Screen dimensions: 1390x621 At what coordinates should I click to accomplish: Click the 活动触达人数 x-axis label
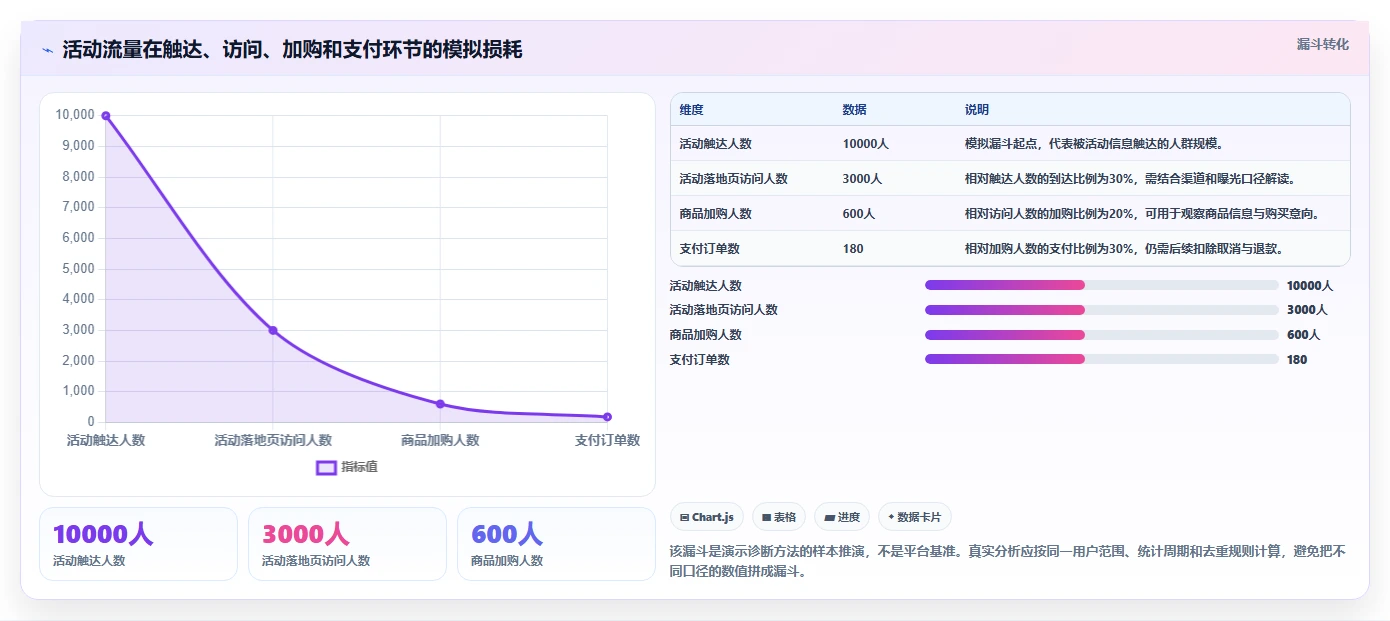(106, 440)
